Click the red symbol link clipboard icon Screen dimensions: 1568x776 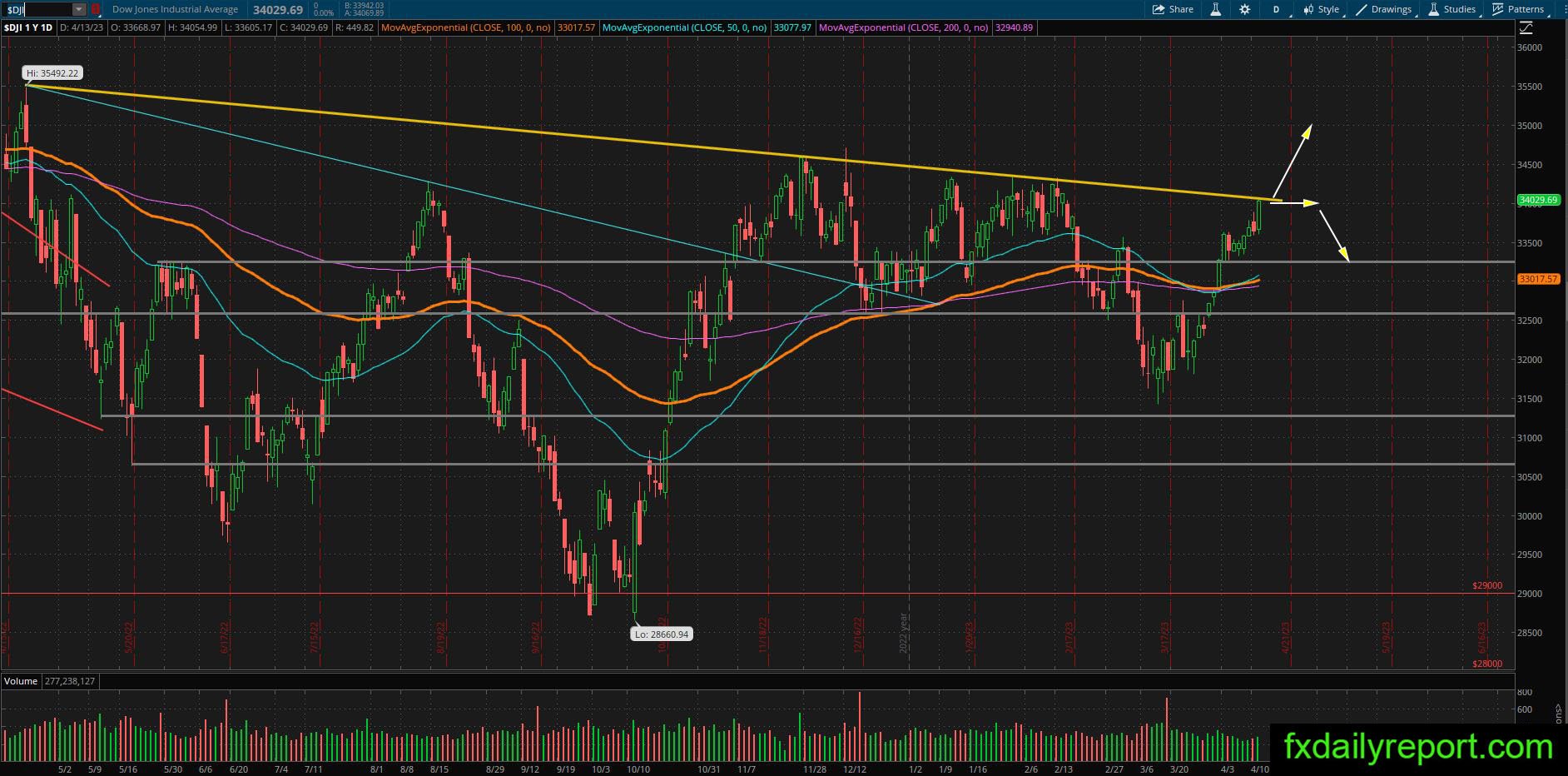(96, 10)
